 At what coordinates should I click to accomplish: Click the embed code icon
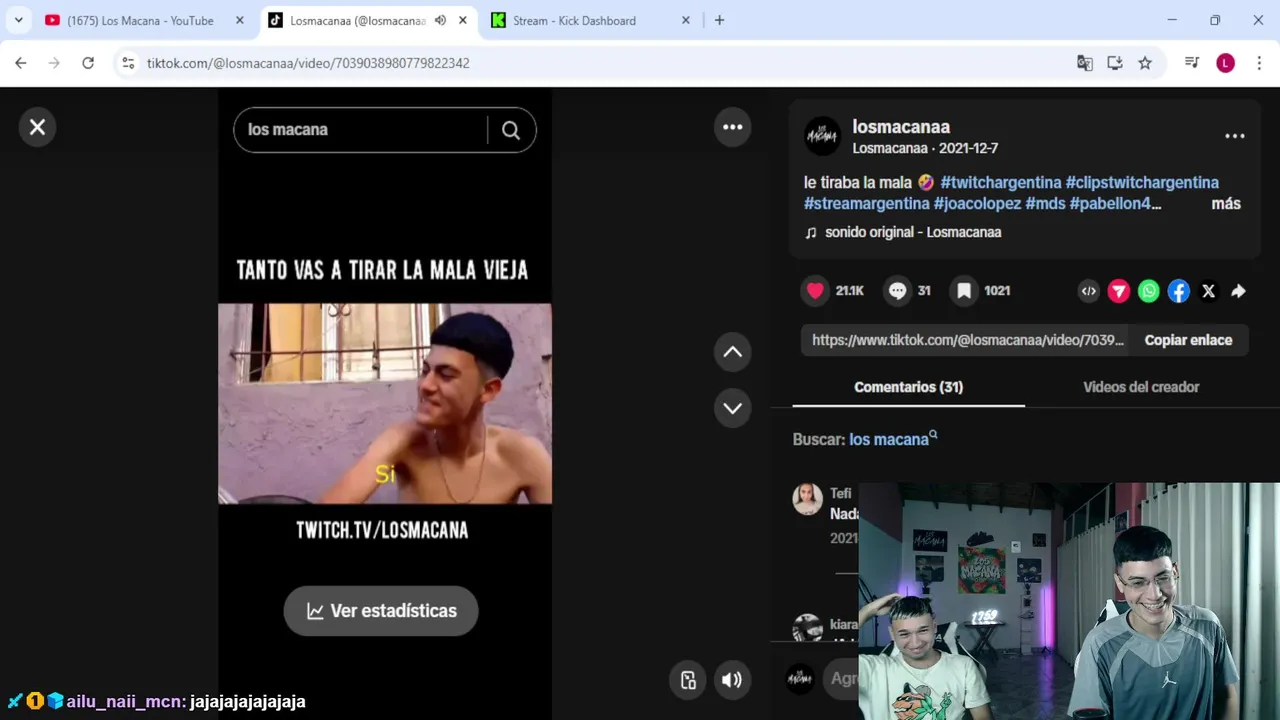click(1089, 291)
